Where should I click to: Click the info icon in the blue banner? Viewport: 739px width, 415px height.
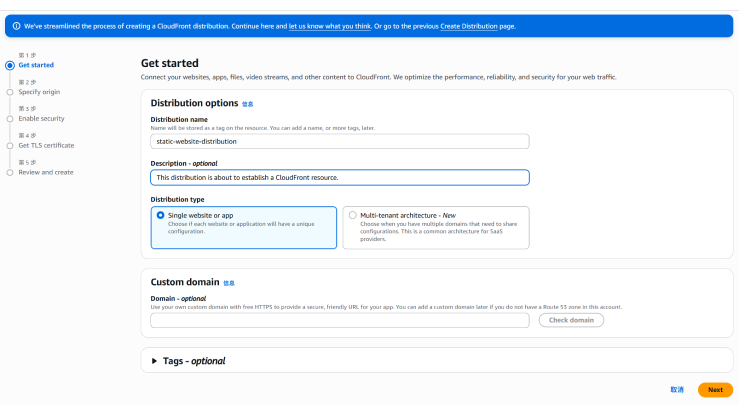[12, 26]
